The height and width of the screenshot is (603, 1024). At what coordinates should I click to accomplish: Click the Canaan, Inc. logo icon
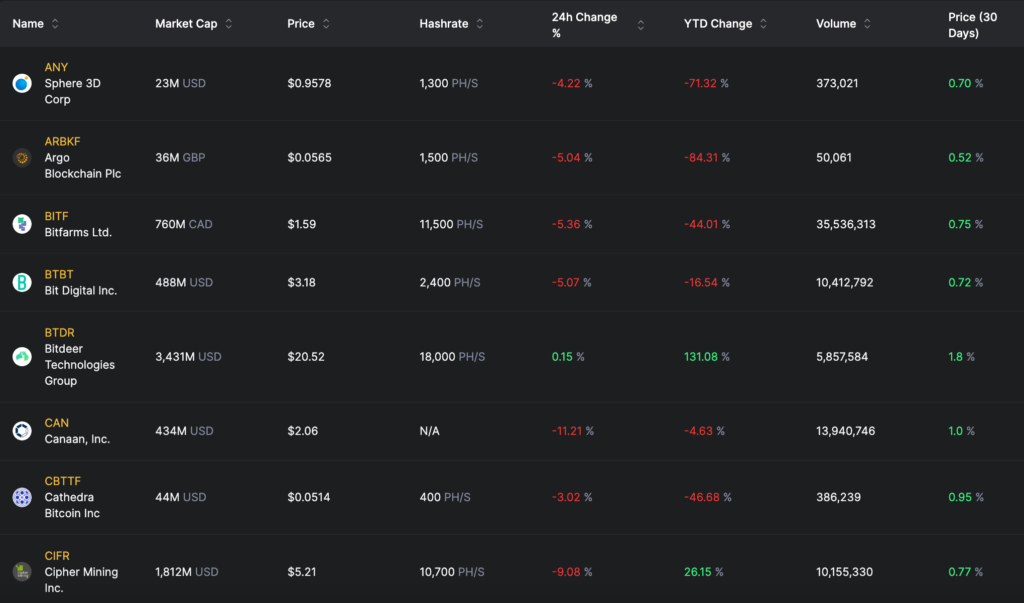(22, 431)
